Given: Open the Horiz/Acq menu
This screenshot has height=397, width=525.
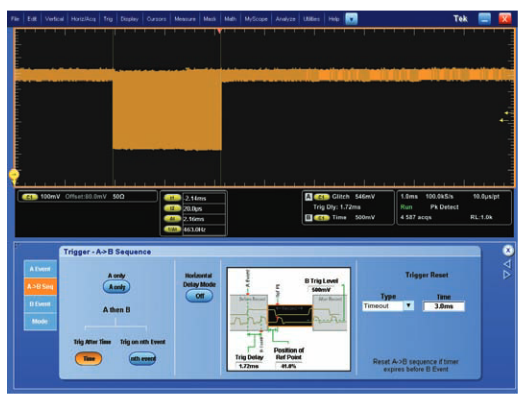Looking at the screenshot, I should pyautogui.click(x=83, y=19).
